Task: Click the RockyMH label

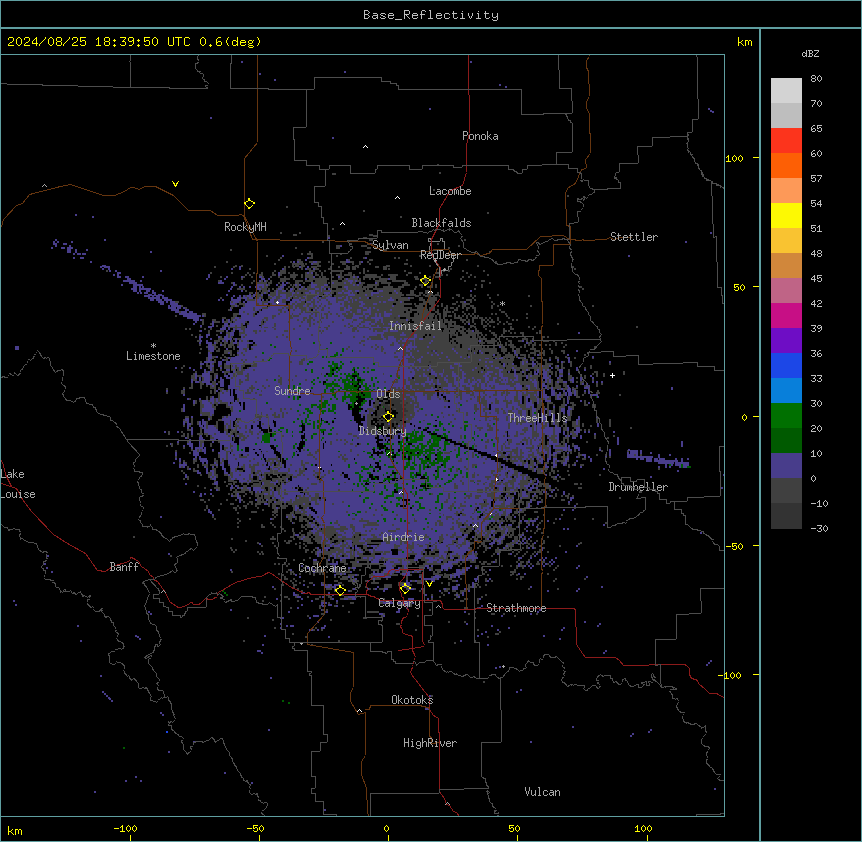Action: click(245, 227)
